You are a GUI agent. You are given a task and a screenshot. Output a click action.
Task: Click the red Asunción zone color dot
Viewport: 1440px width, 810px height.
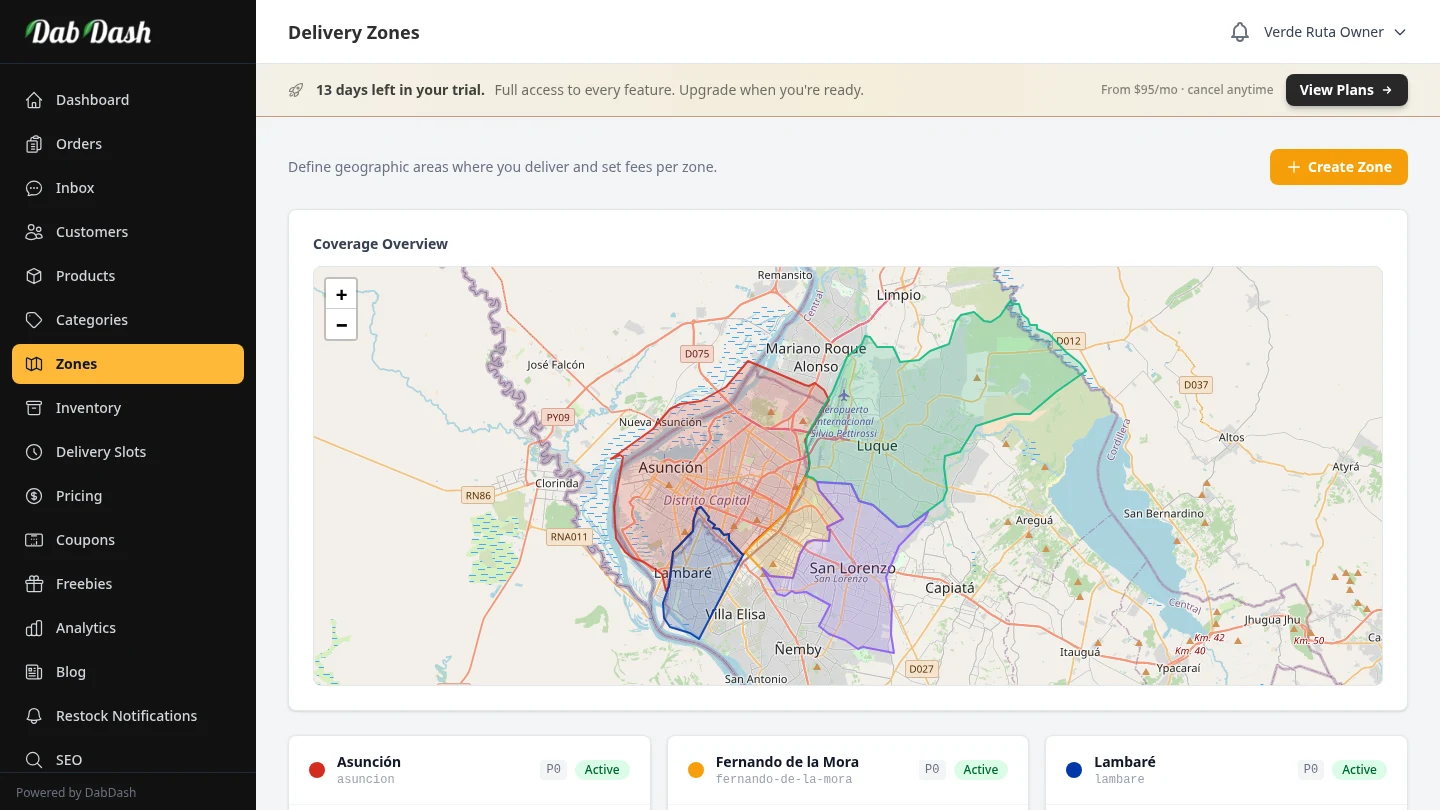coord(317,770)
